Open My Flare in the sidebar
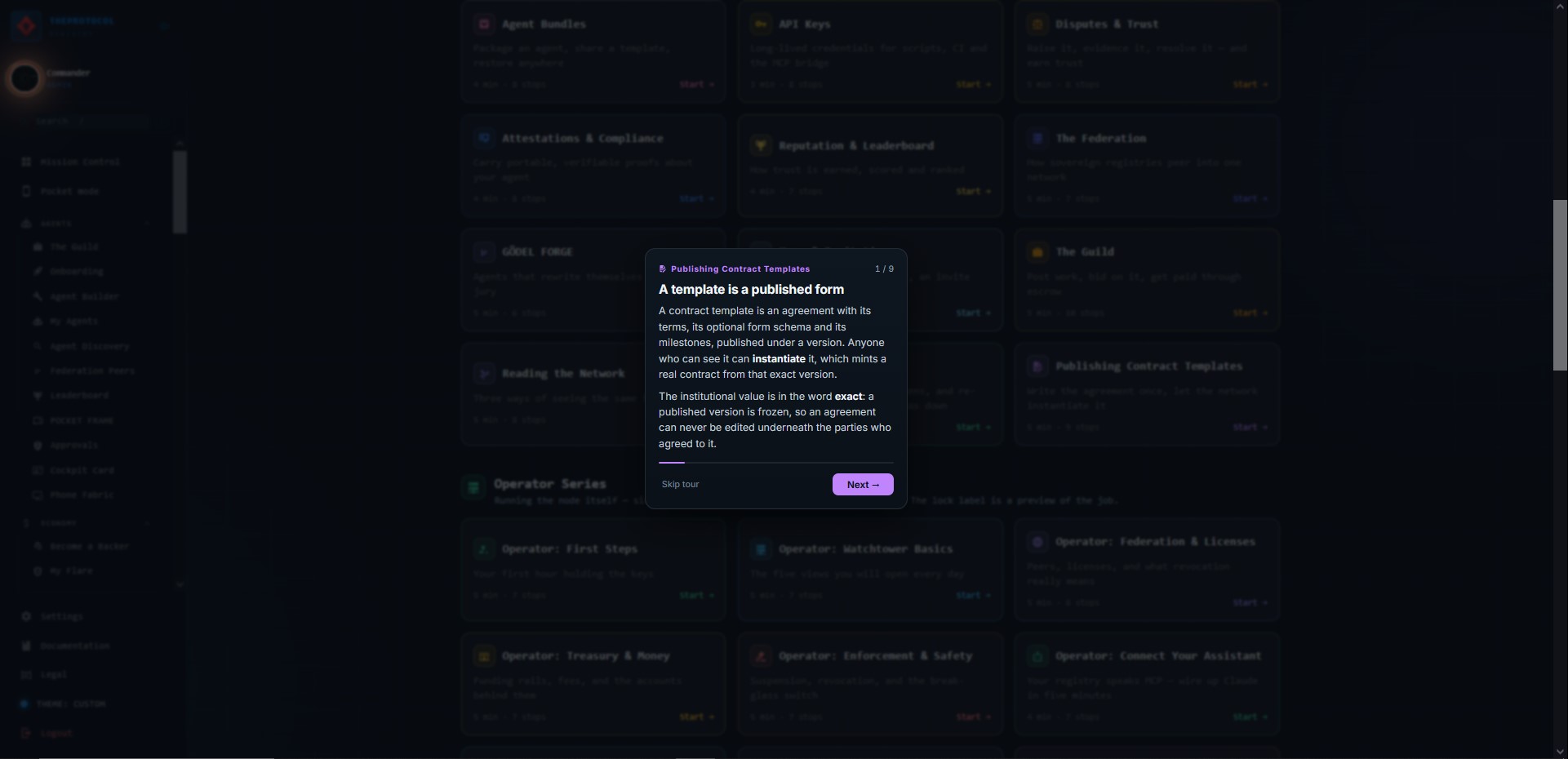Screen dimensions: 1568x759 pyautogui.click(x=71, y=570)
